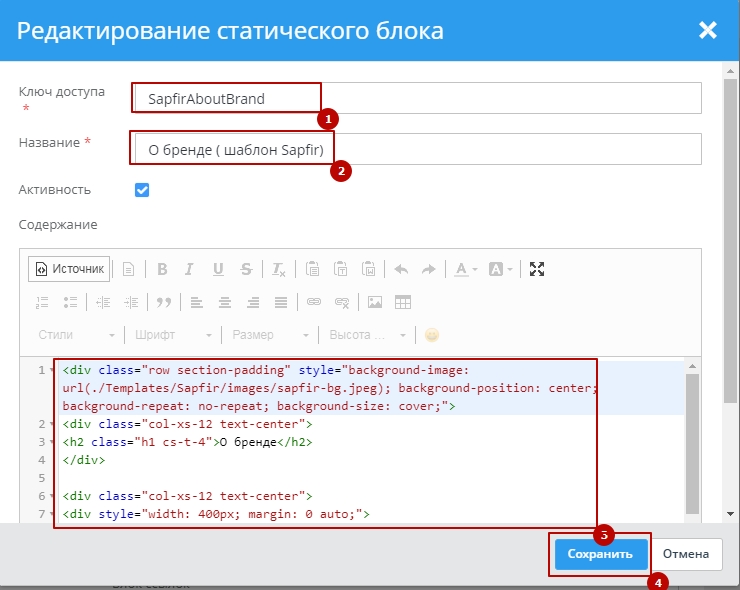This screenshot has height=590, width=740.
Task: Open the Размер font size dropdown
Action: tap(268, 335)
